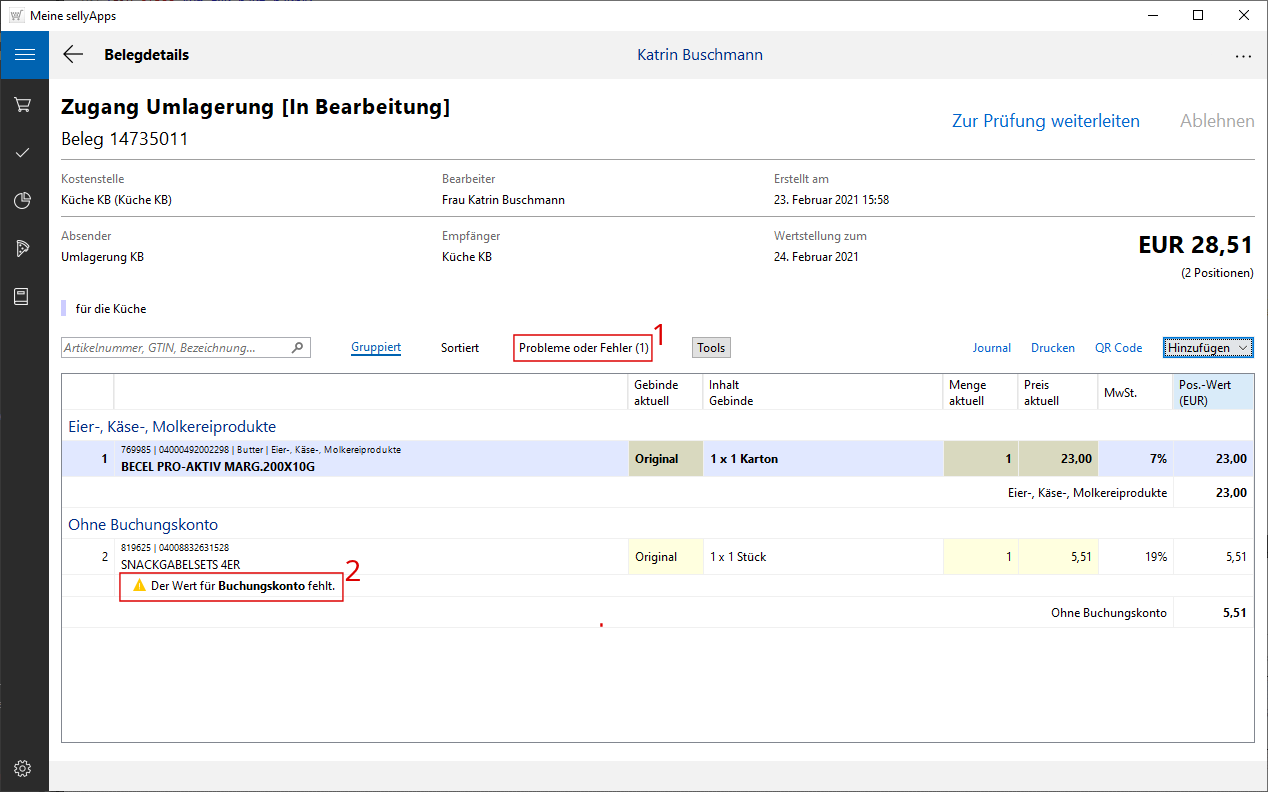Open settings gear in sidebar
This screenshot has width=1268, height=792.
pyautogui.click(x=24, y=769)
